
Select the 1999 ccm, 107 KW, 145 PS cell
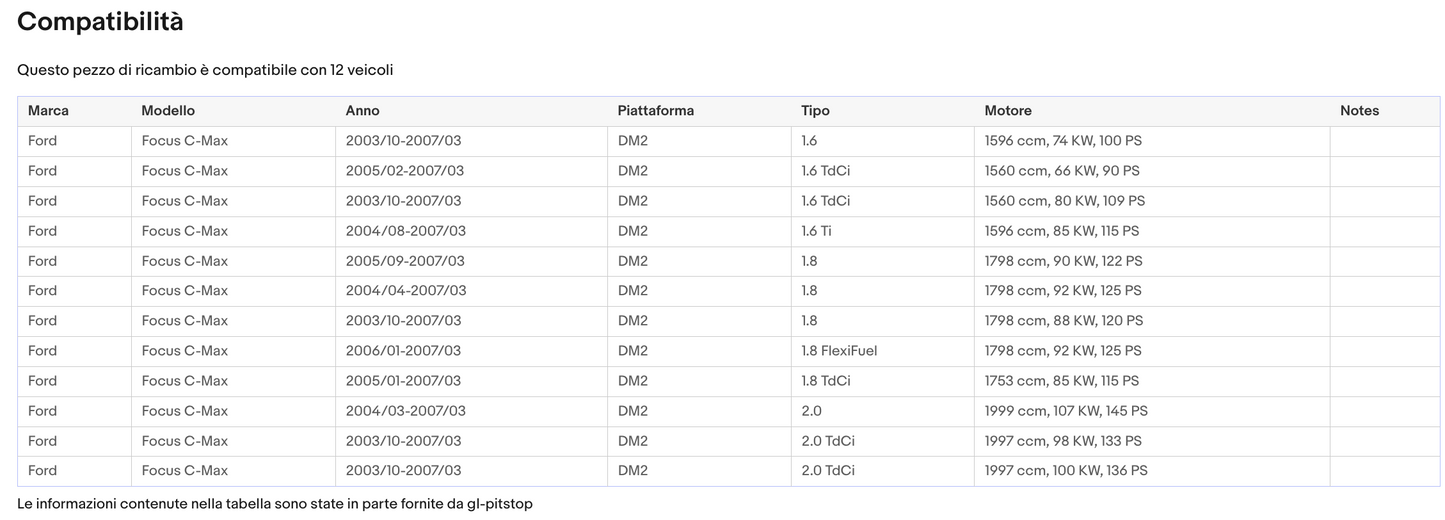pyautogui.click(x=1066, y=411)
